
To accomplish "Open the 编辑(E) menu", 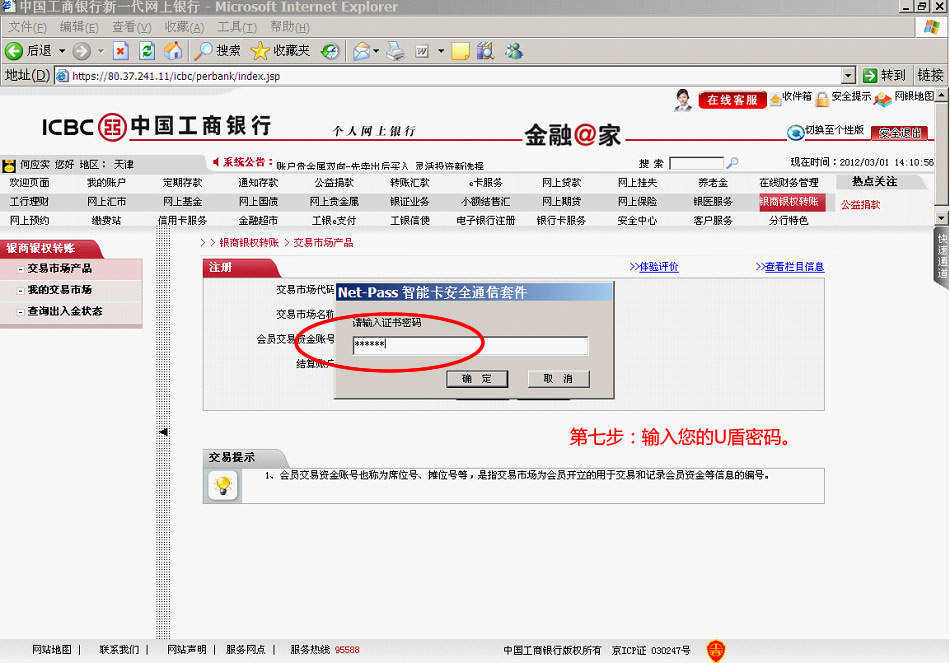I will (x=79, y=27).
